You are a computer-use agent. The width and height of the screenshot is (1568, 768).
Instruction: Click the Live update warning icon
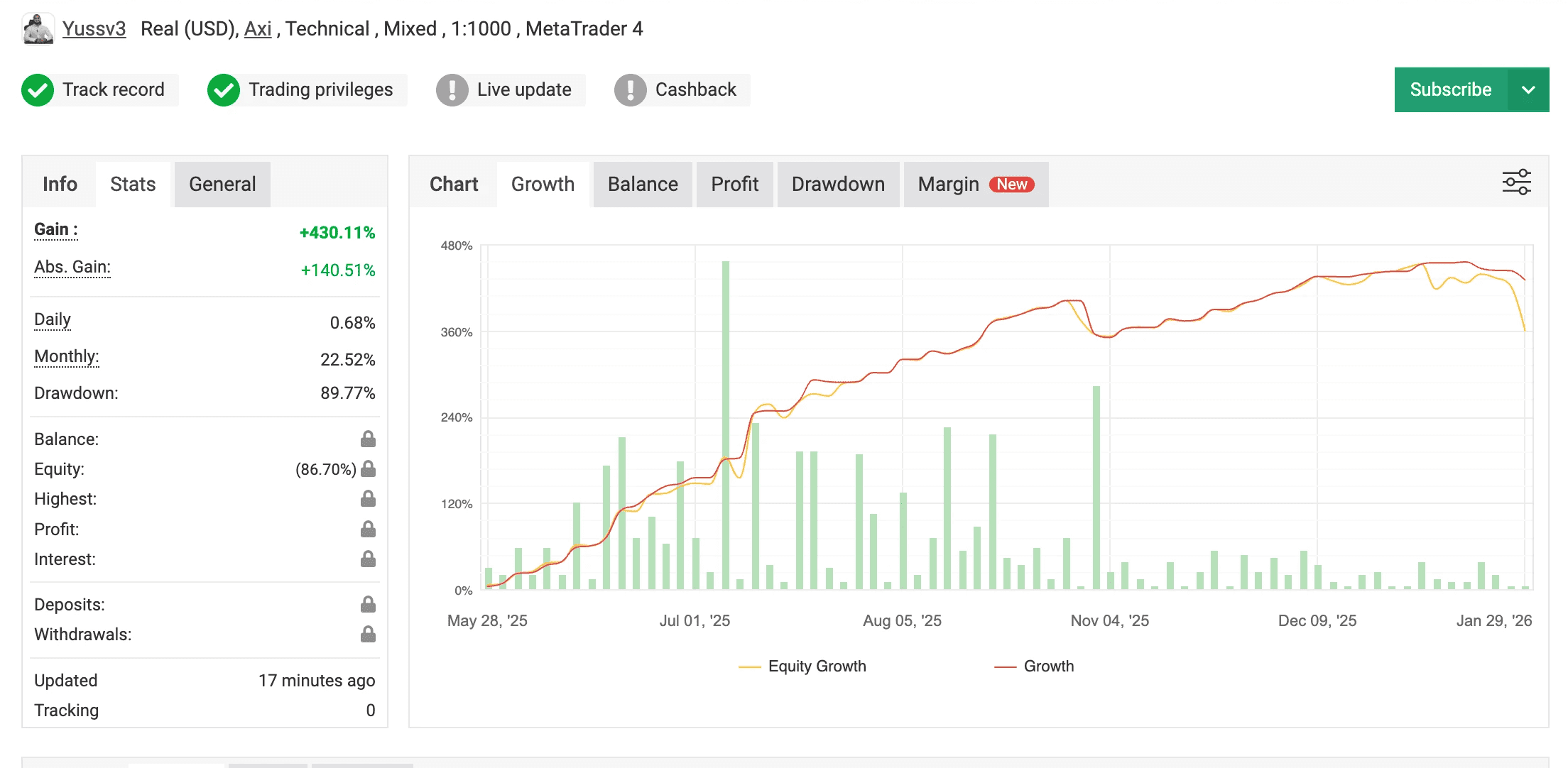[x=452, y=90]
